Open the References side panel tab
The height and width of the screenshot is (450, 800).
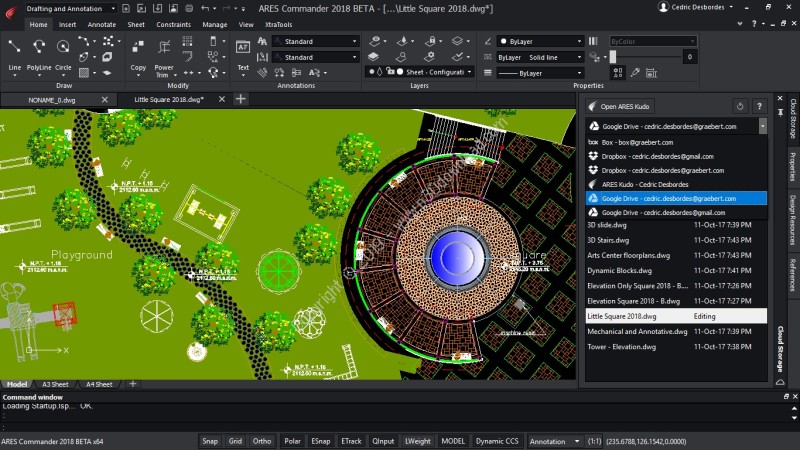pyautogui.click(x=792, y=274)
